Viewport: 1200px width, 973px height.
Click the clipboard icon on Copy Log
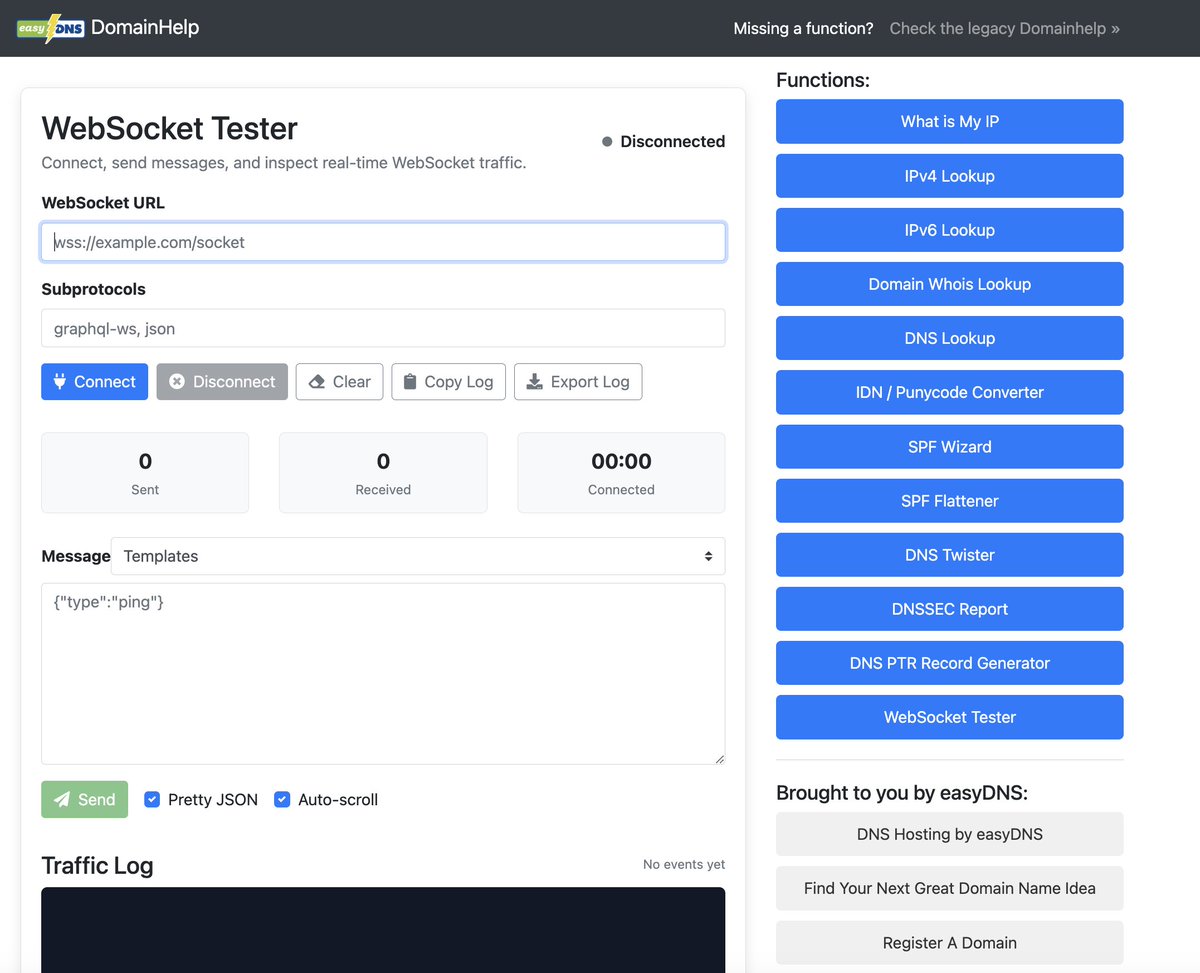(x=409, y=381)
